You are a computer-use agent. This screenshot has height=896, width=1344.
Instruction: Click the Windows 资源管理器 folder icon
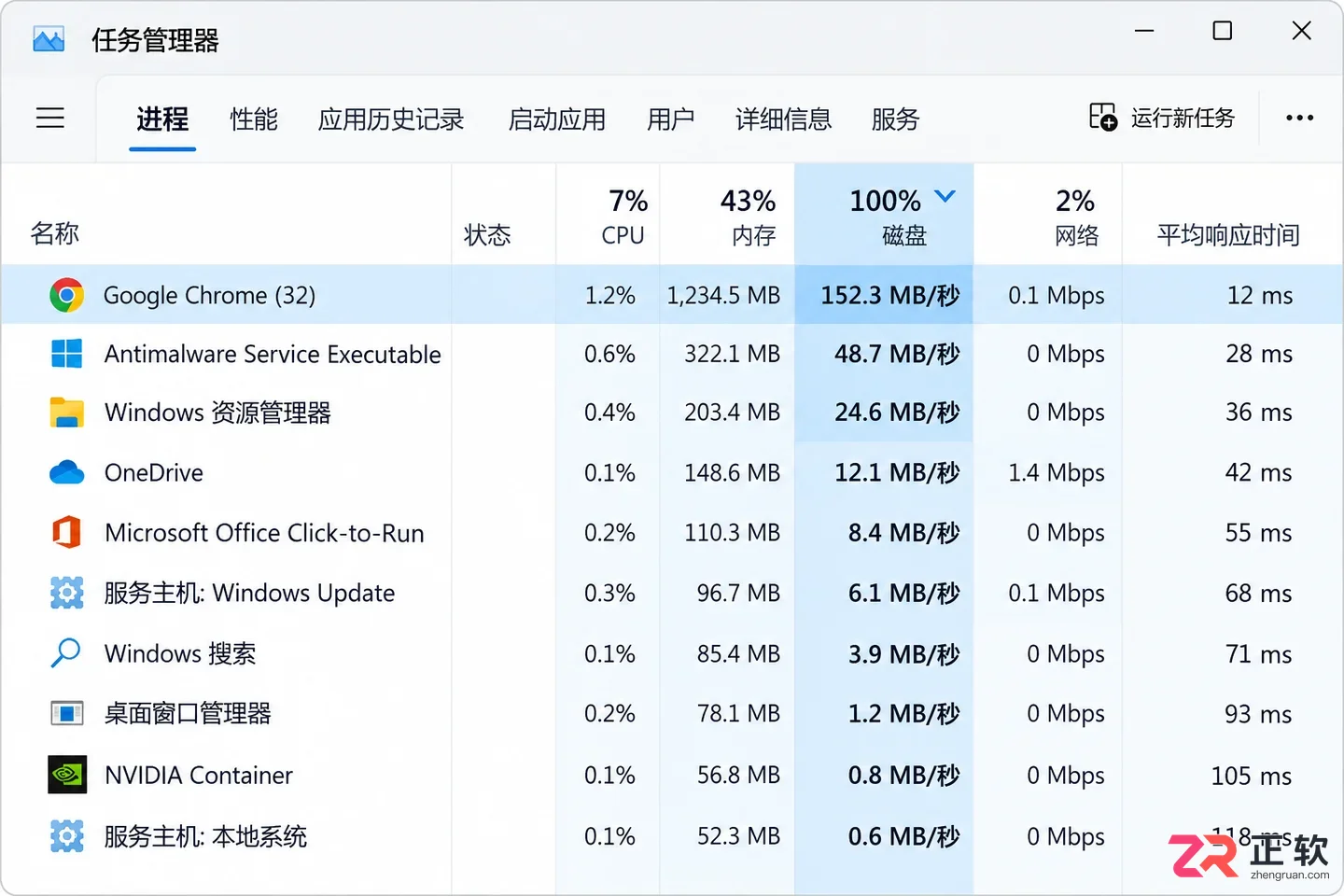(66, 413)
